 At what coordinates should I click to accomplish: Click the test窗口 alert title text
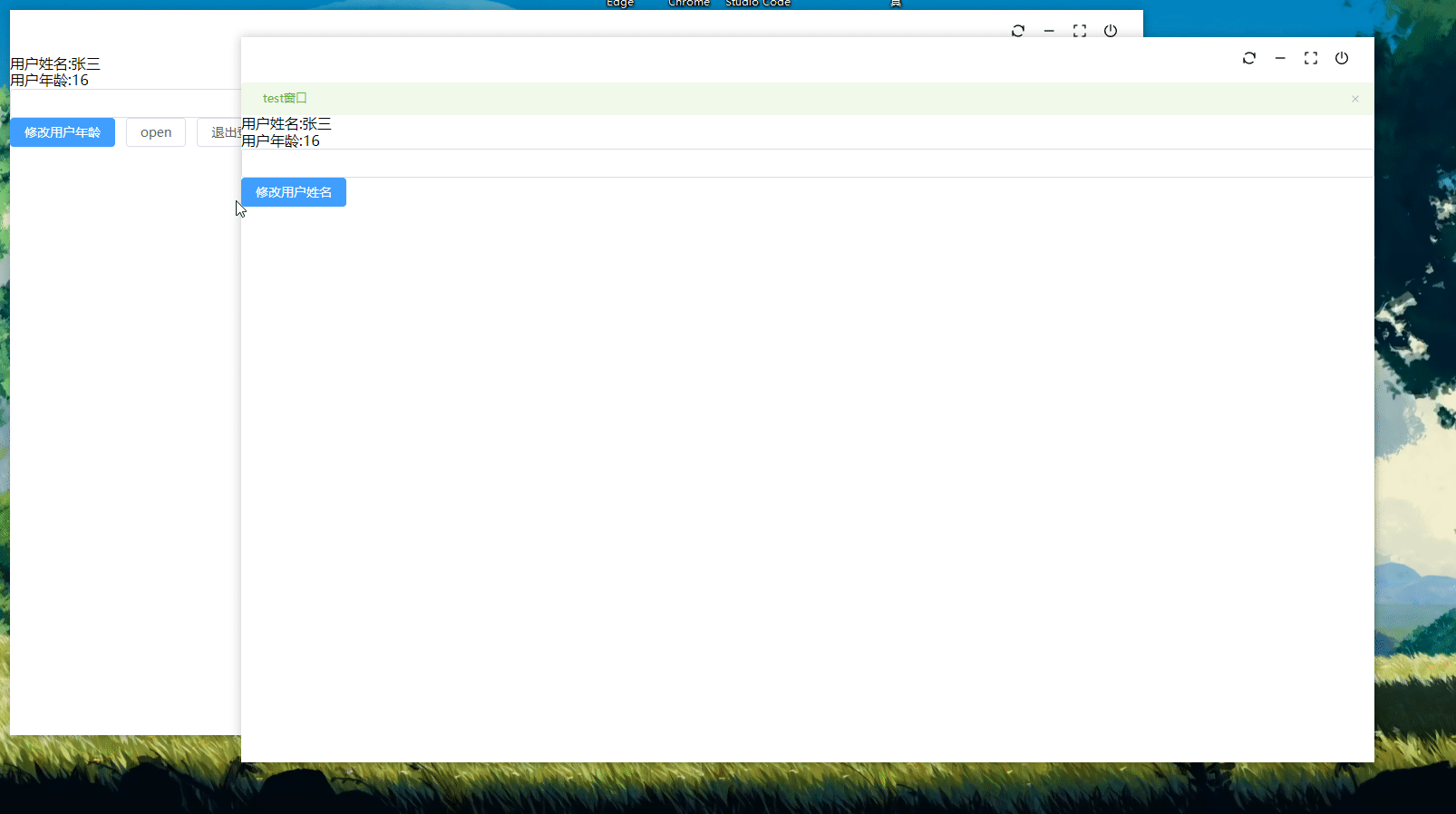point(285,98)
